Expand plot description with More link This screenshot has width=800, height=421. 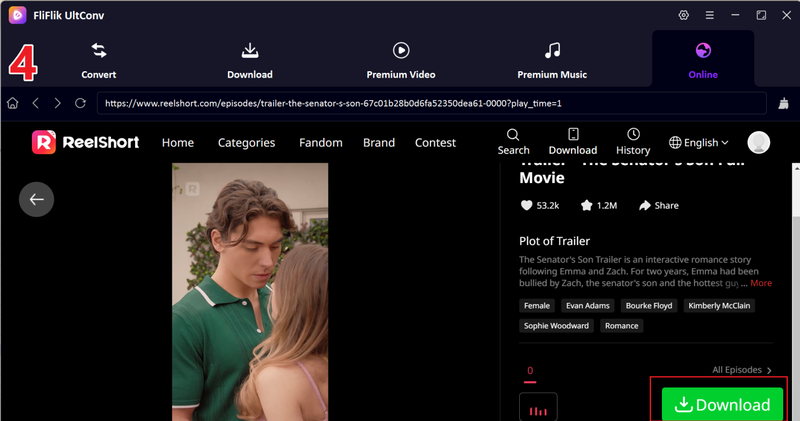(761, 283)
